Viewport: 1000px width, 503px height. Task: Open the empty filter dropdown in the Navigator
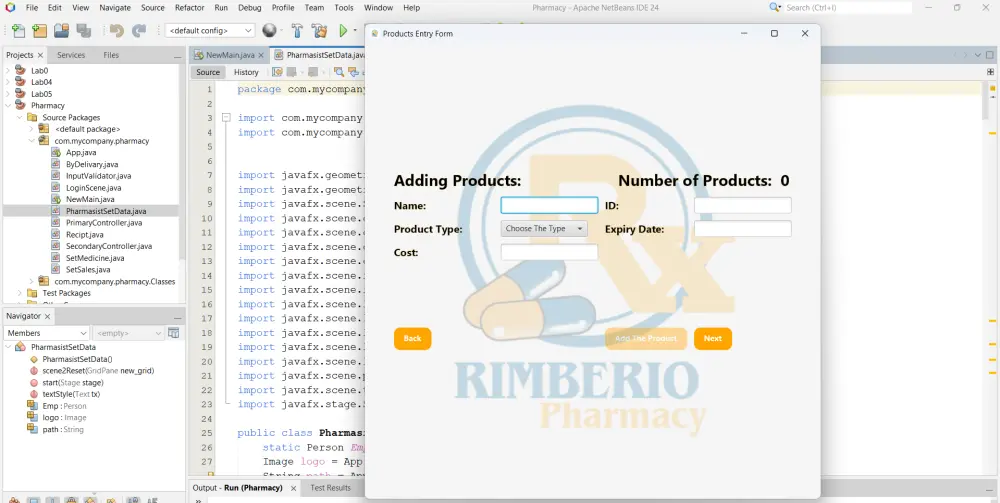point(128,333)
